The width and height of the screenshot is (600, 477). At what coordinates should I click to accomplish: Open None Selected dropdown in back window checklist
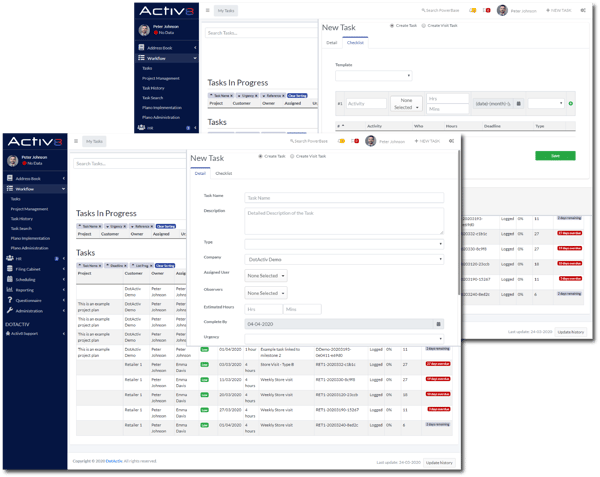[406, 103]
